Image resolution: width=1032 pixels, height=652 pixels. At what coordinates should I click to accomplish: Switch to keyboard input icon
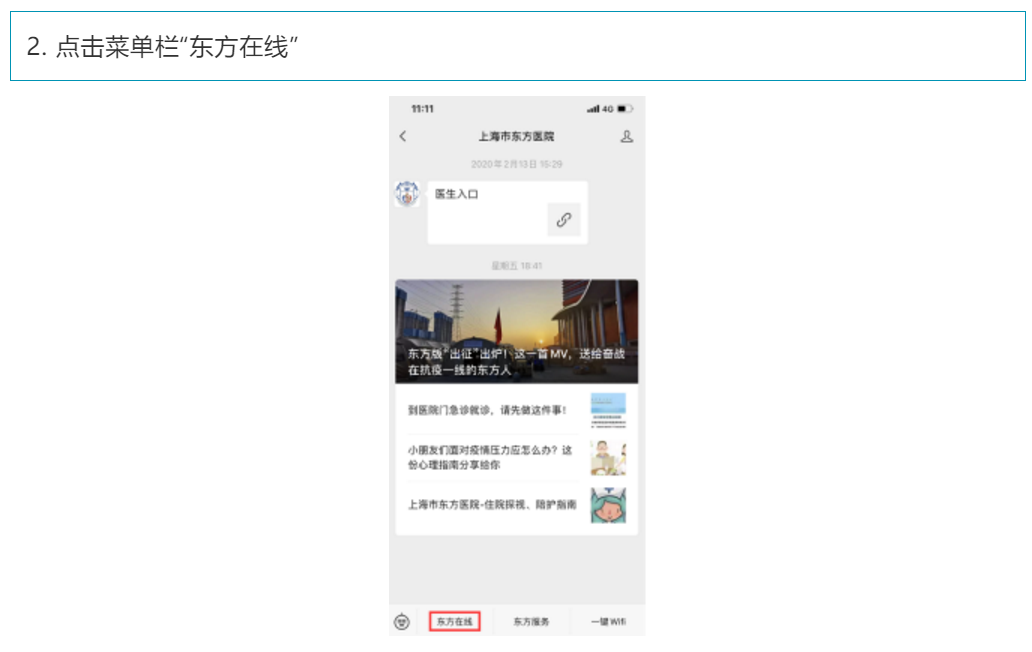pos(401,621)
